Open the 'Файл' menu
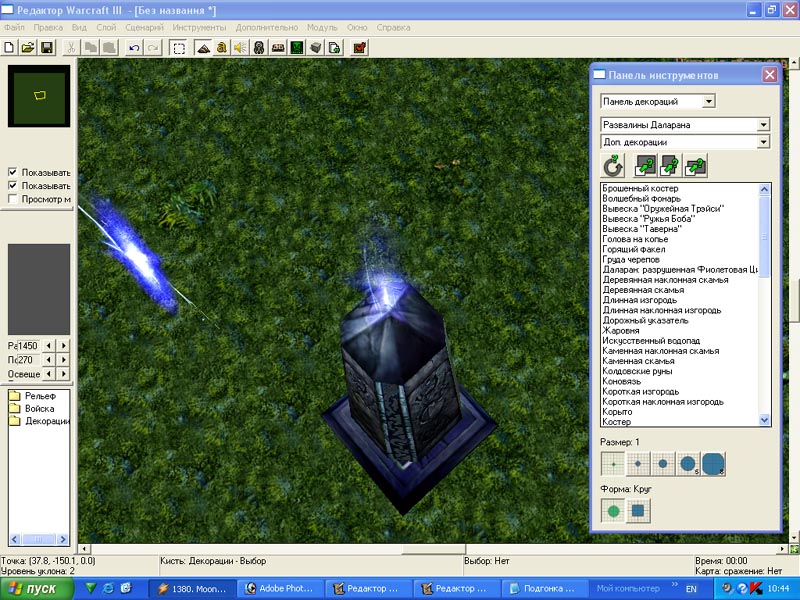This screenshot has height=600, width=800. [x=14, y=28]
